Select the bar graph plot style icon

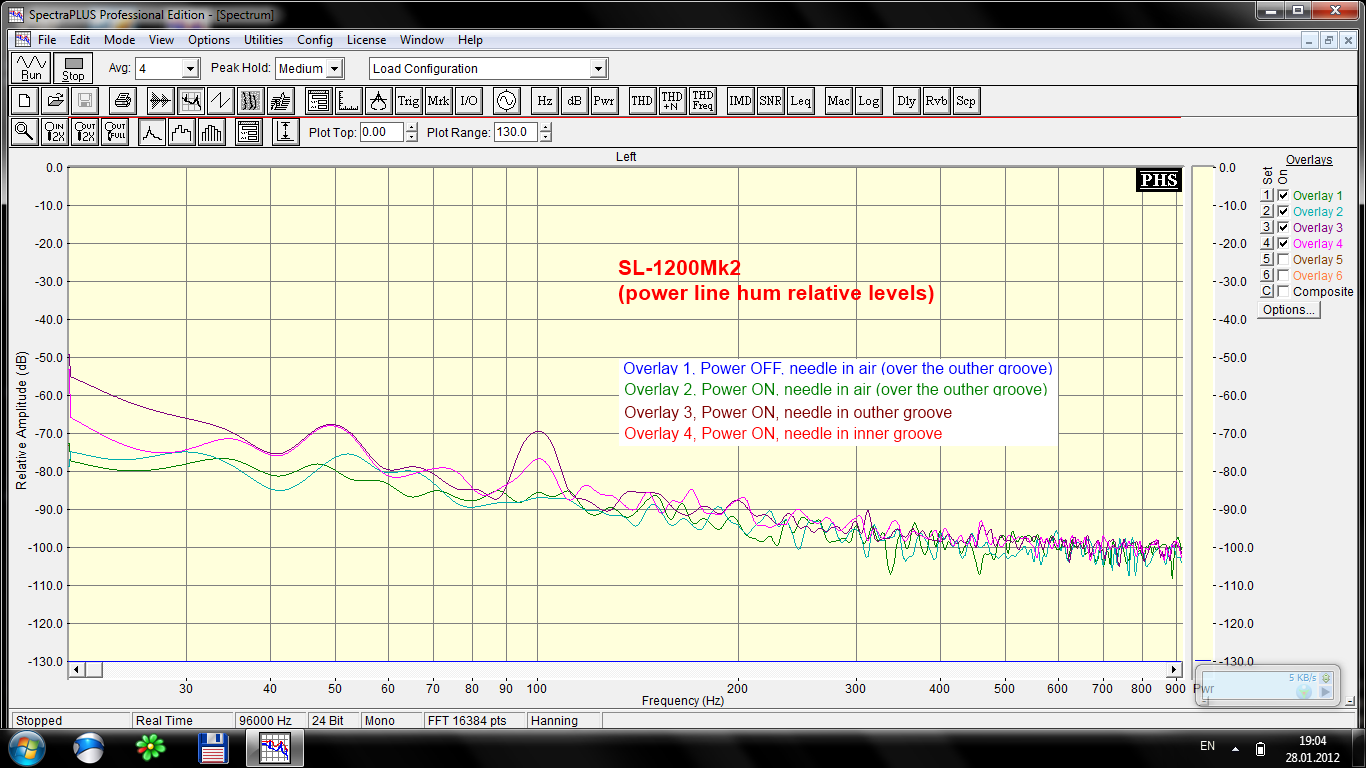click(212, 131)
